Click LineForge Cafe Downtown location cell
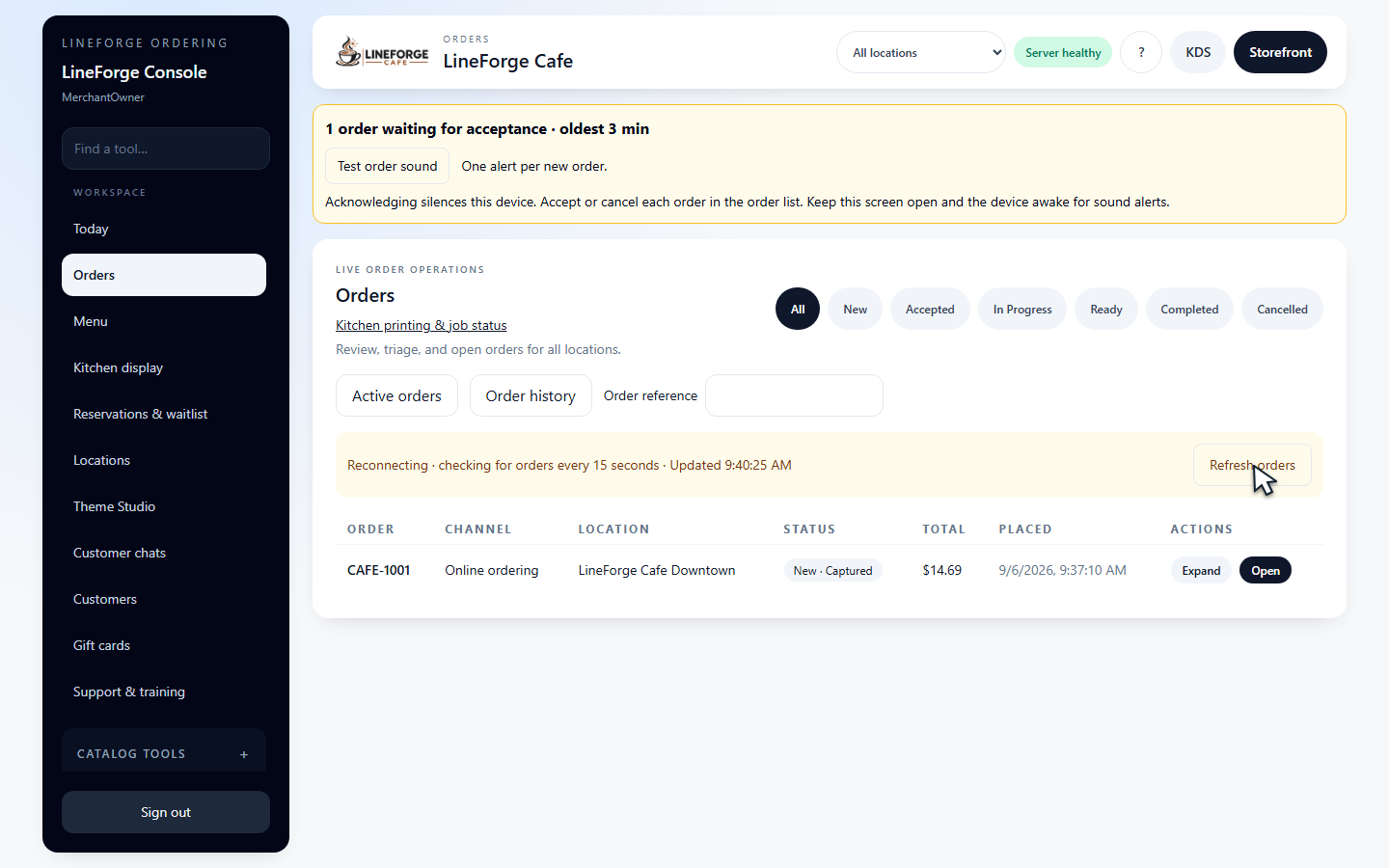 coord(657,570)
